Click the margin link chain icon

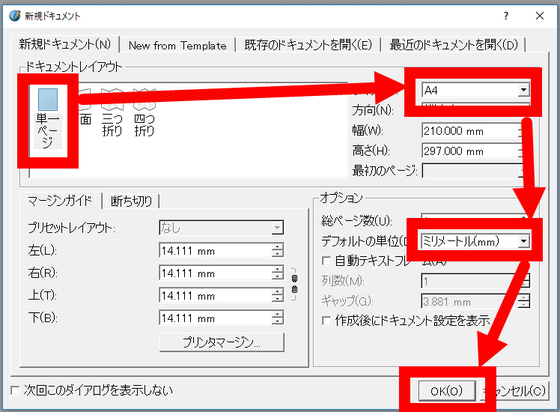294,284
